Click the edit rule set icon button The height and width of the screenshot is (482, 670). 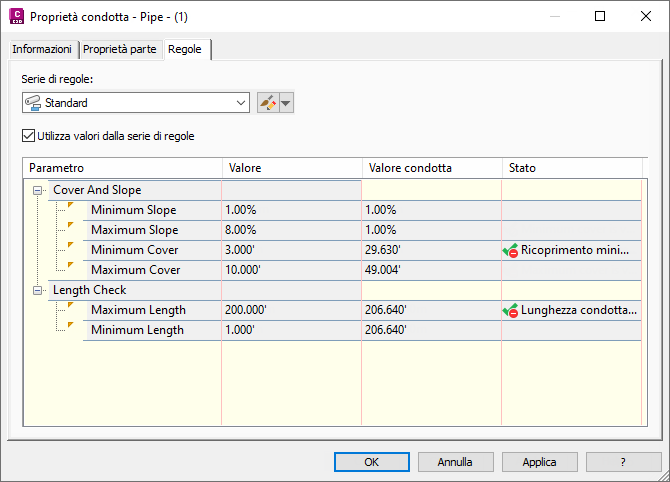pos(267,103)
